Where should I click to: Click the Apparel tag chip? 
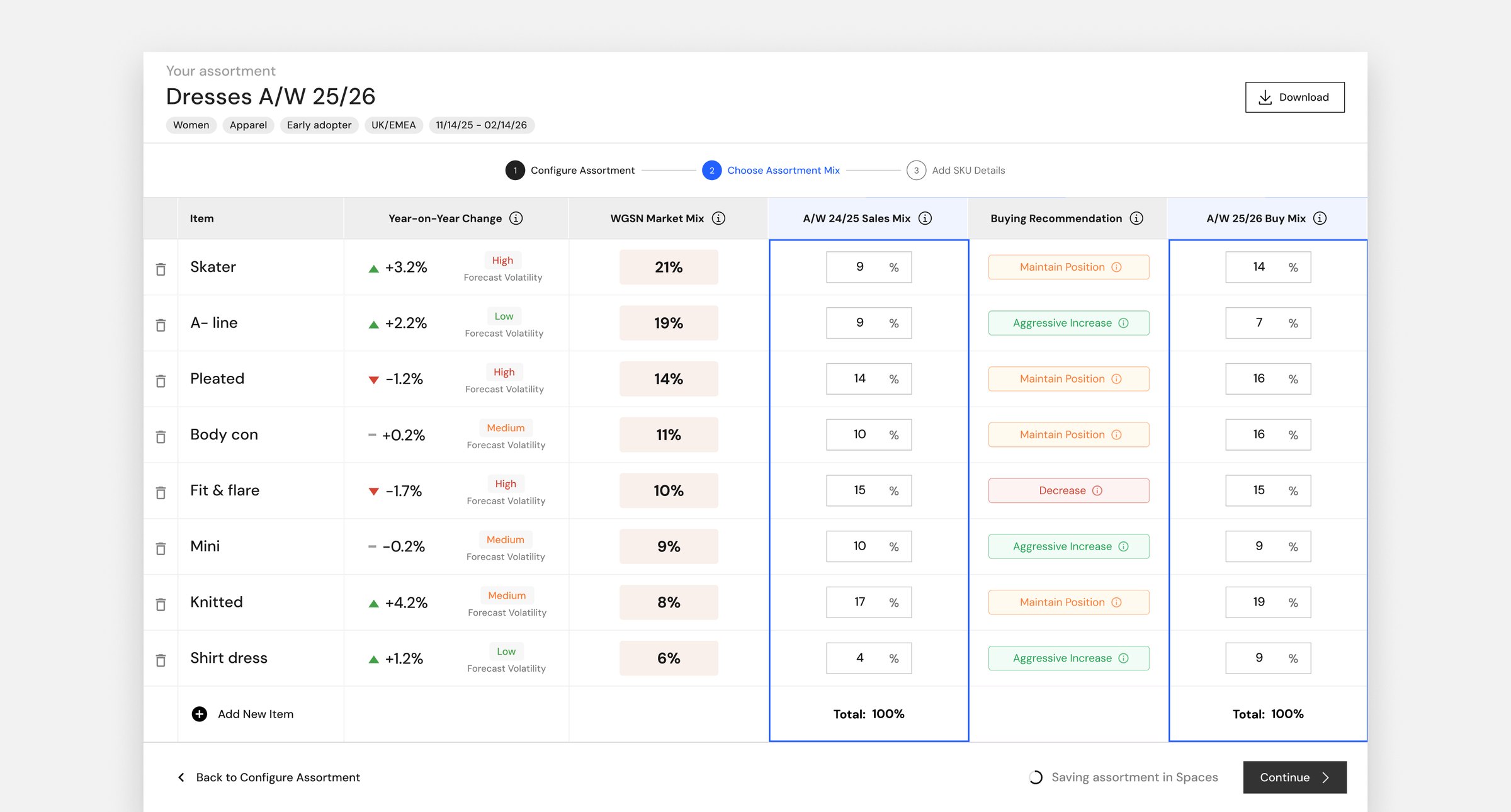click(248, 125)
